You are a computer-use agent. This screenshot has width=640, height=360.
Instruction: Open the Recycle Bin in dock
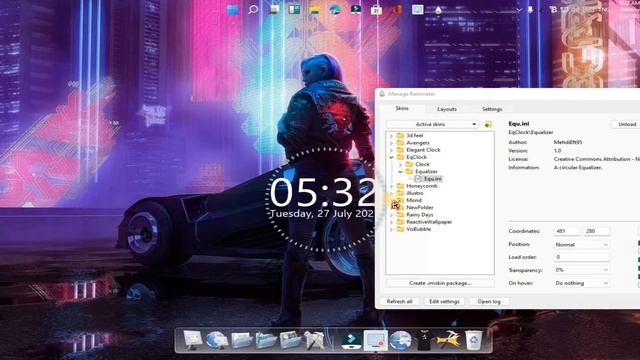[473, 340]
